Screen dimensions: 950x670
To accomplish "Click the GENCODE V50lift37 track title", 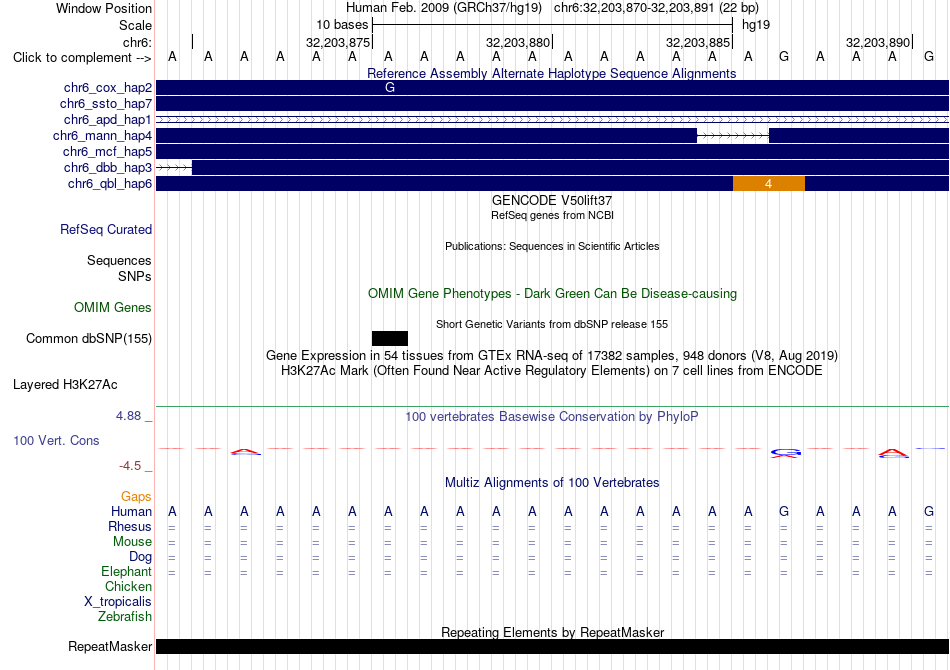I will pos(552,201).
